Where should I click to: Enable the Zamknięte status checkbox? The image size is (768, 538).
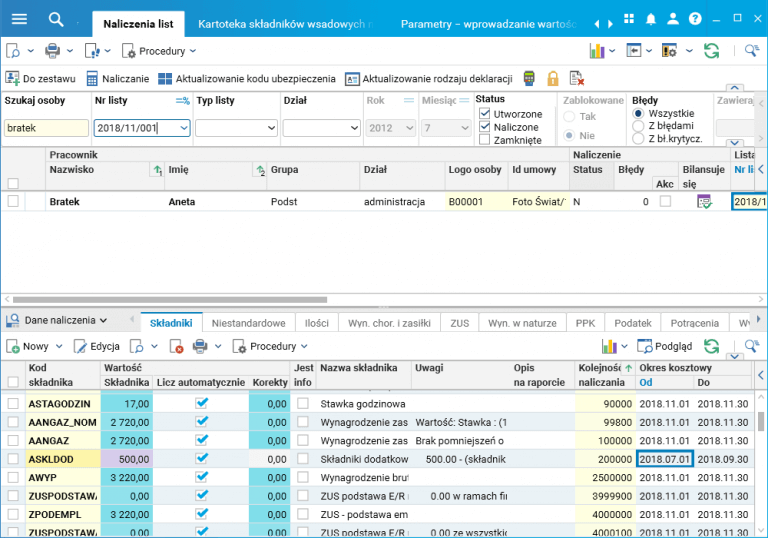tap(485, 140)
